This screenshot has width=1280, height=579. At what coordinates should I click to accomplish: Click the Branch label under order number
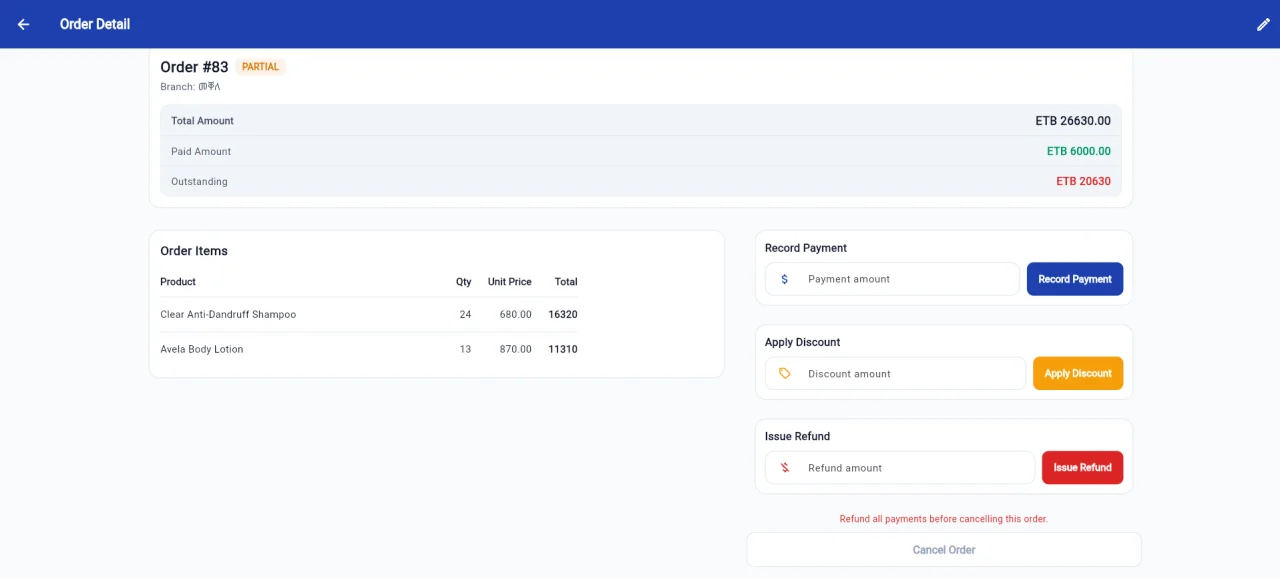[x=190, y=87]
